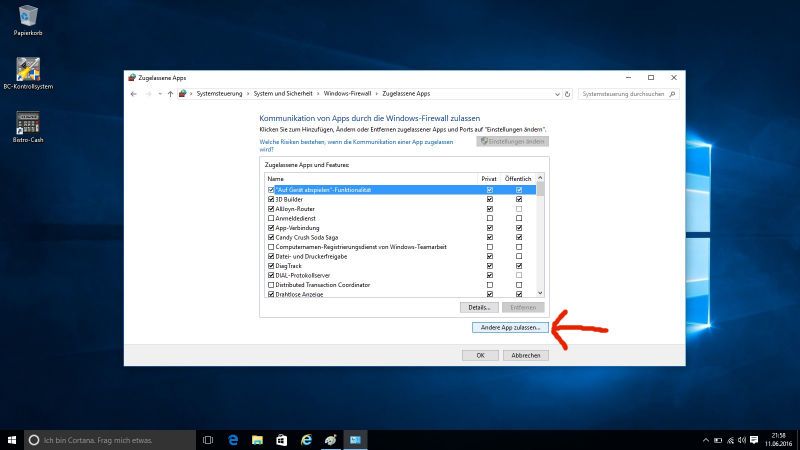Expand breadcrumb chevron after Windows-Firewall
Viewport: 800px width, 450px height.
(377, 94)
